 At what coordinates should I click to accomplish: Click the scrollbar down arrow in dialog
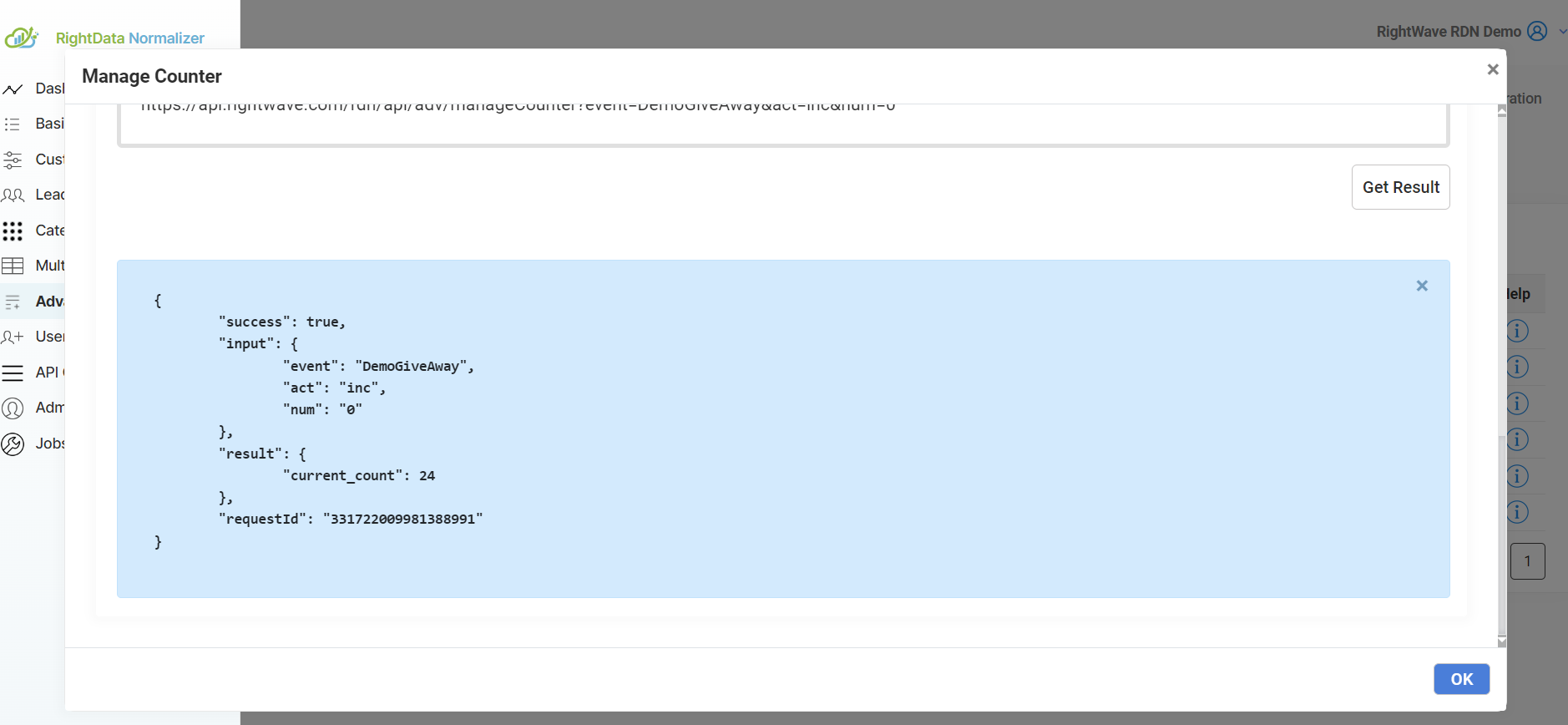pyautogui.click(x=1502, y=641)
